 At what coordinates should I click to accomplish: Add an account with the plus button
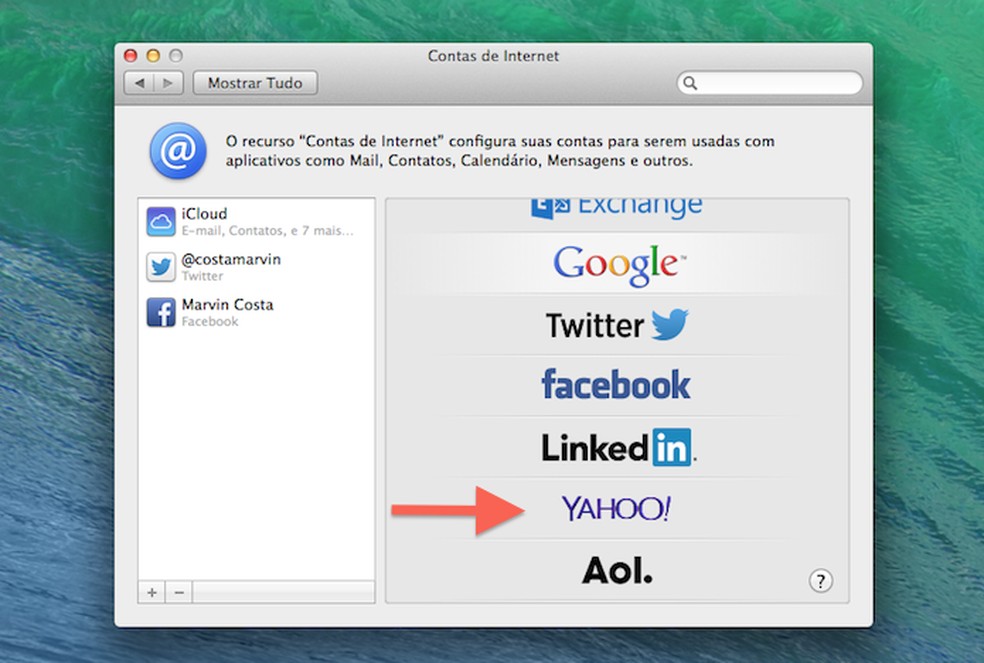tap(152, 592)
